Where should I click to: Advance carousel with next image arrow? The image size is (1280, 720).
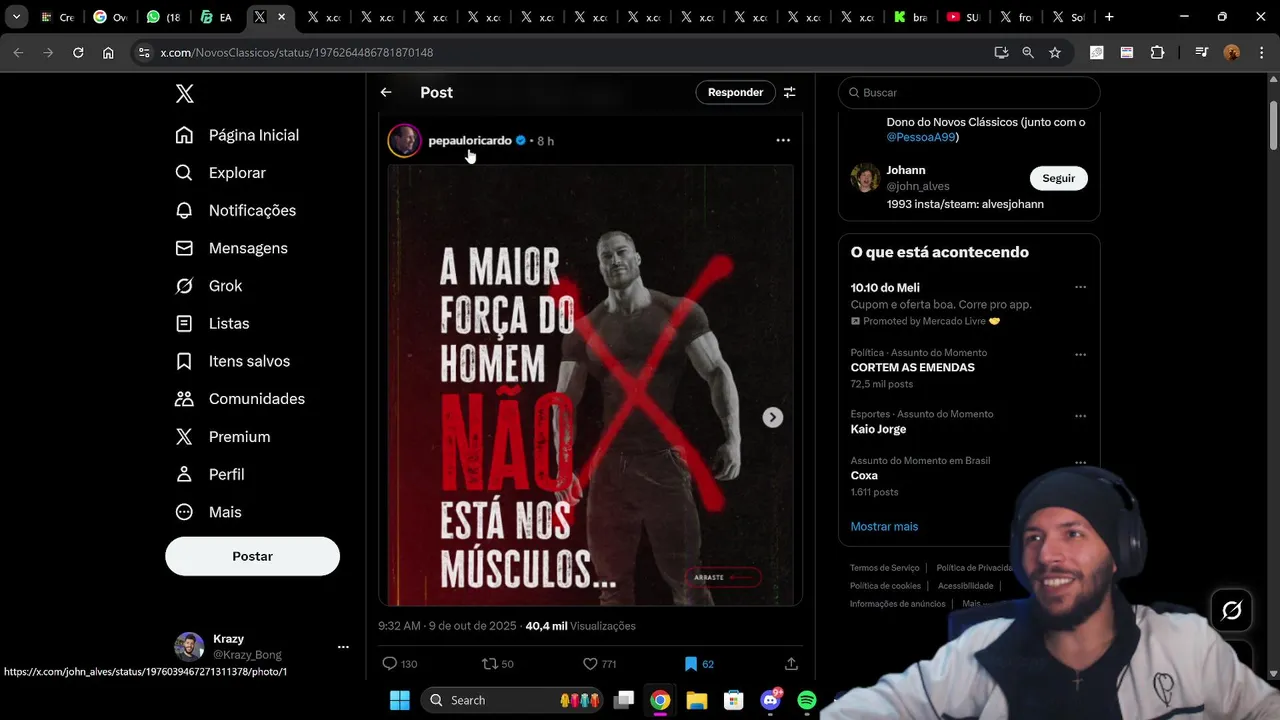click(772, 417)
